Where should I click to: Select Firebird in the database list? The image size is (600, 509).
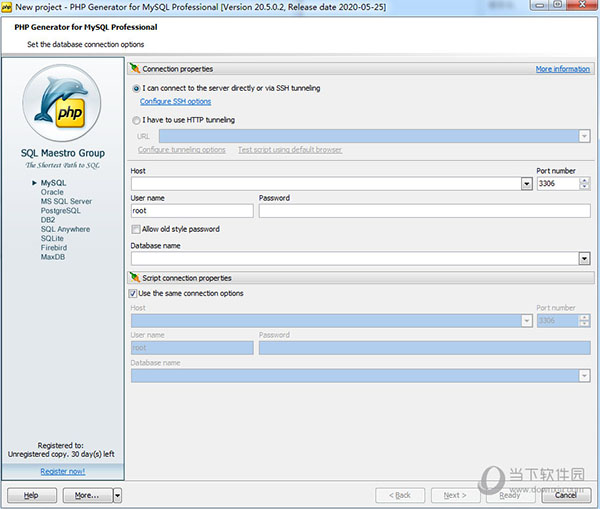pyautogui.click(x=54, y=248)
